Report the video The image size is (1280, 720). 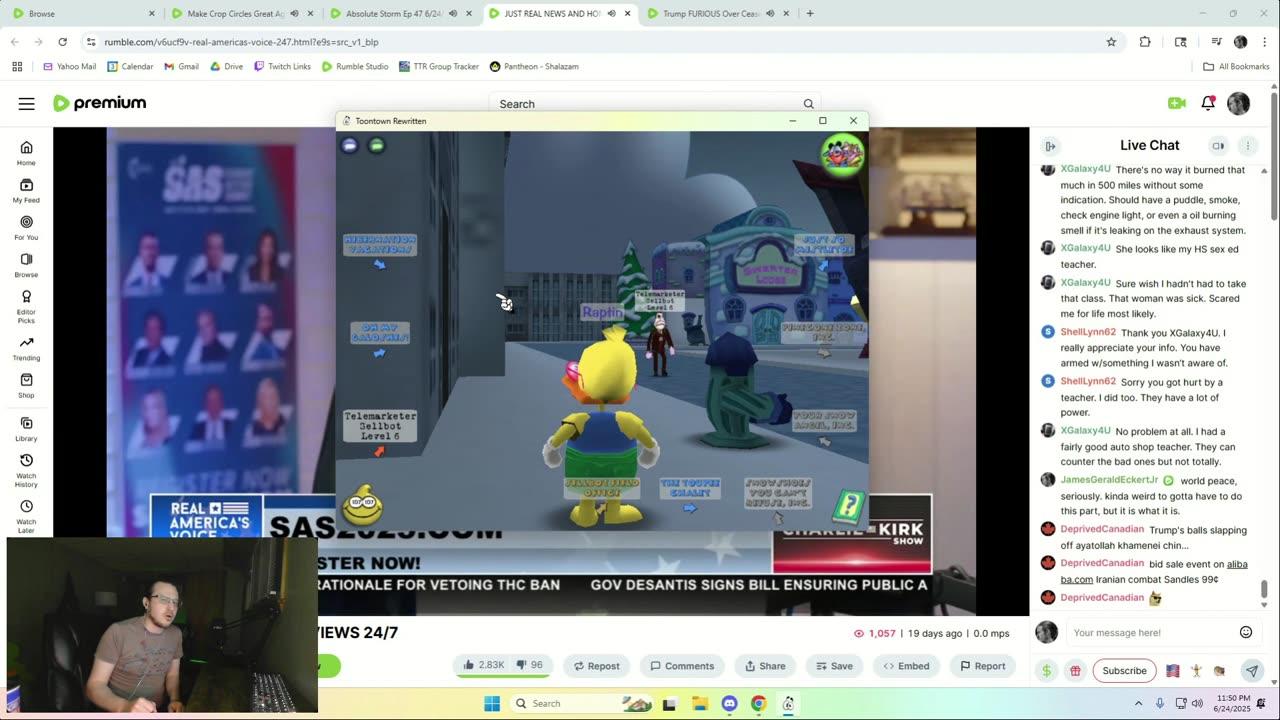(982, 666)
